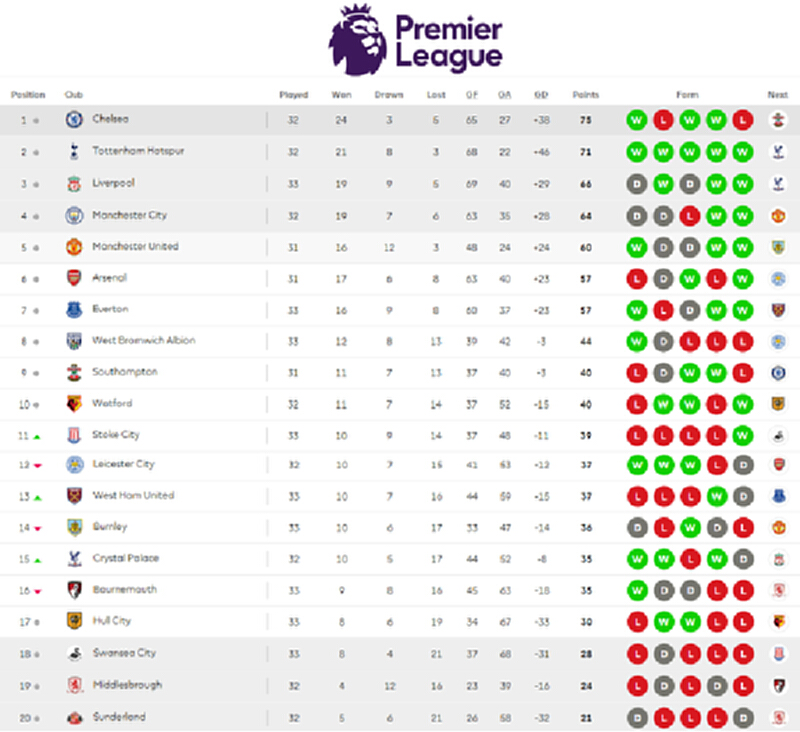The image size is (800, 732).
Task: Click the Arsenal club crest
Action: (x=74, y=279)
